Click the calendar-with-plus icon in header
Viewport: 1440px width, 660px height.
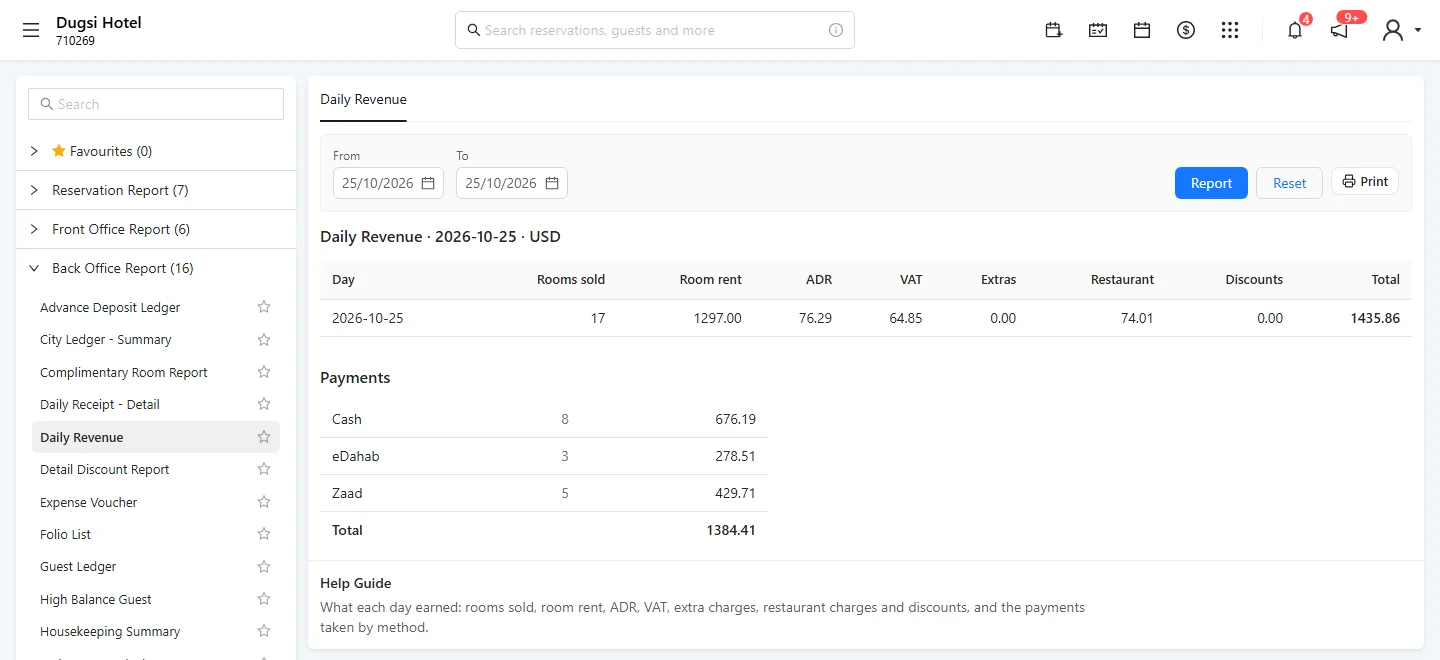pyautogui.click(x=1053, y=30)
